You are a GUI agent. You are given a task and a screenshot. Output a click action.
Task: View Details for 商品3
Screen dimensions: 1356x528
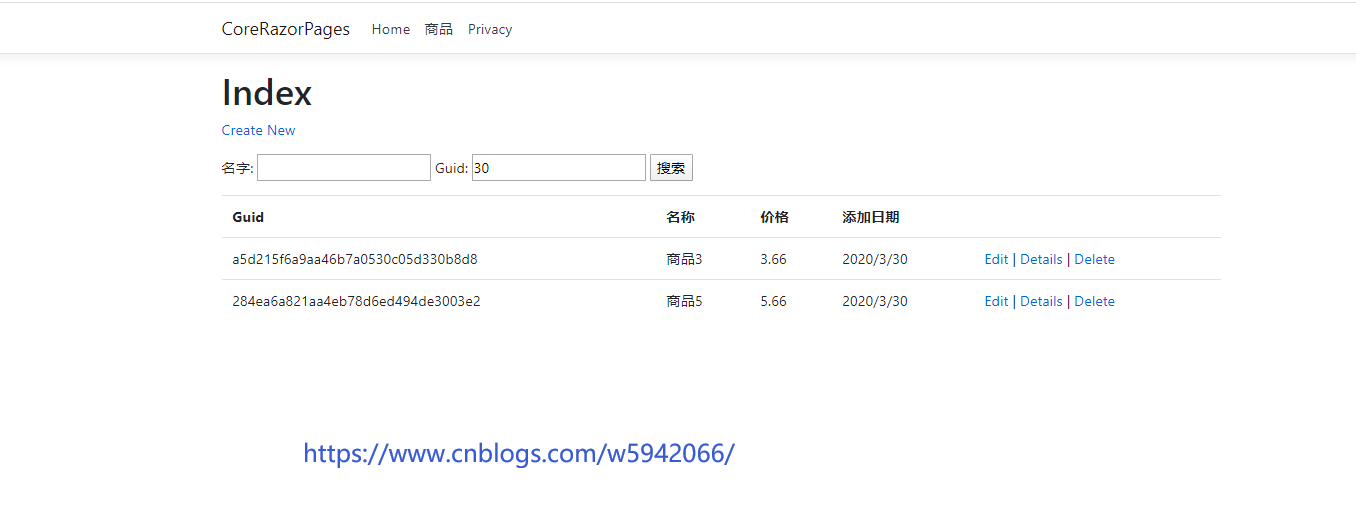(1040, 259)
